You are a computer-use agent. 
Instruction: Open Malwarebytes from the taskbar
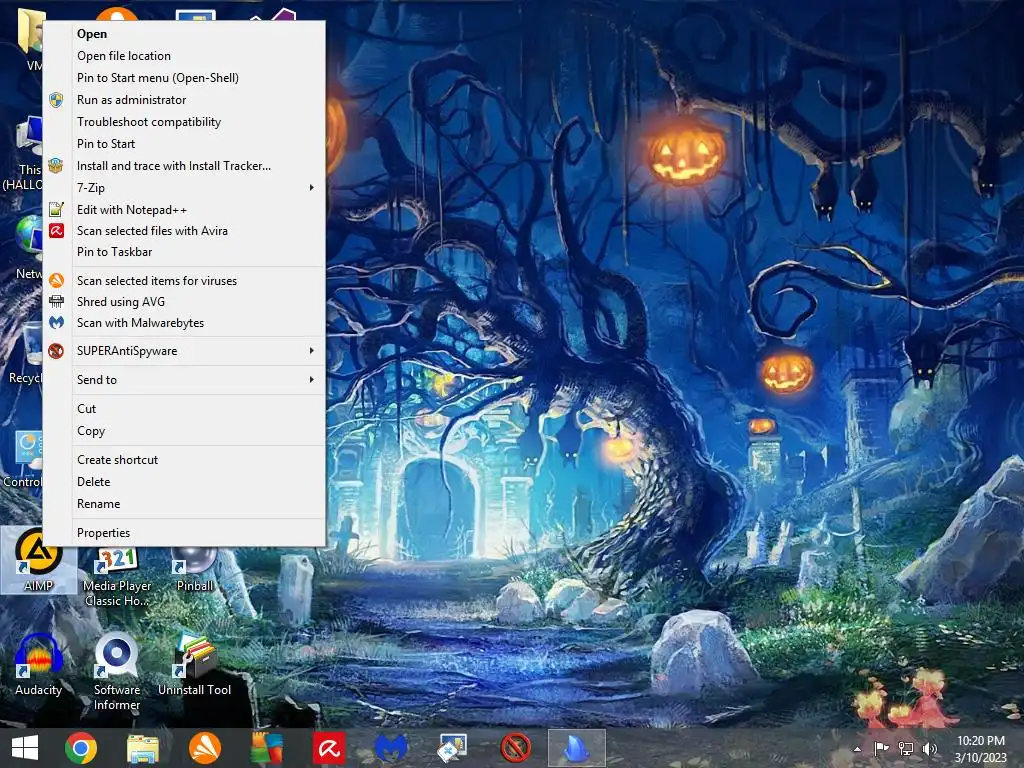(391, 748)
